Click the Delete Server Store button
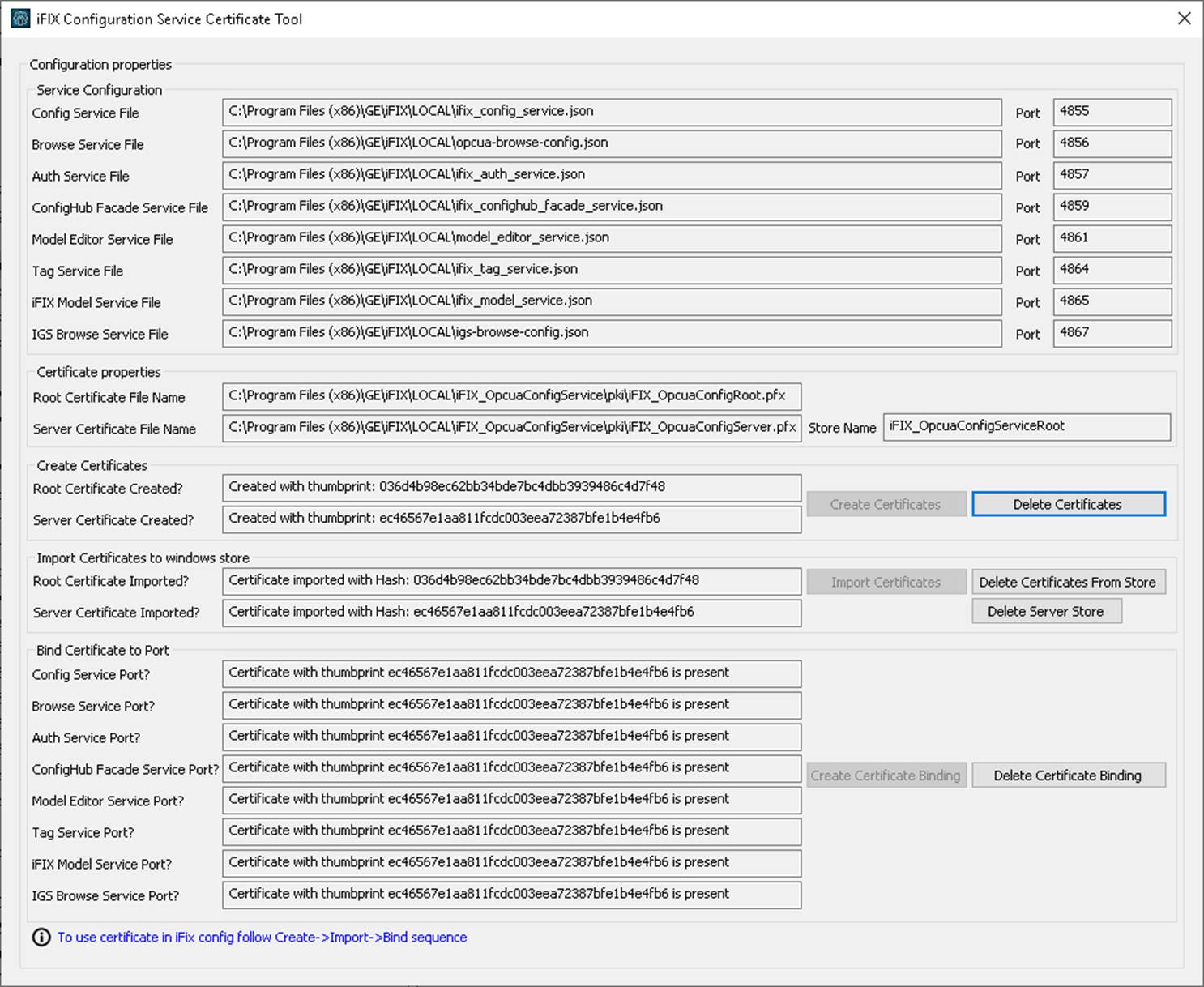 click(1047, 611)
